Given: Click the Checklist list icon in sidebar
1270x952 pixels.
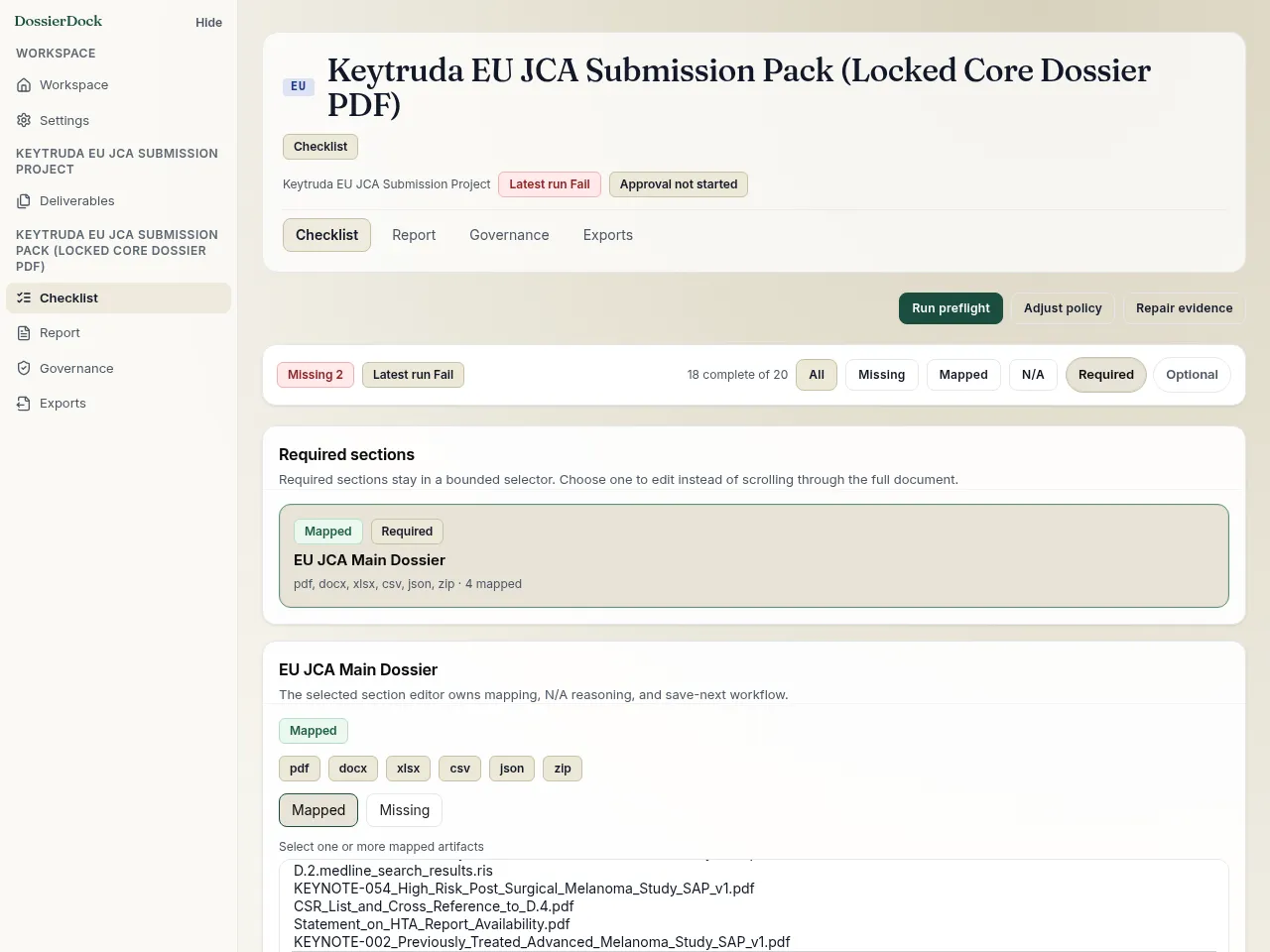Looking at the screenshot, I should (24, 297).
